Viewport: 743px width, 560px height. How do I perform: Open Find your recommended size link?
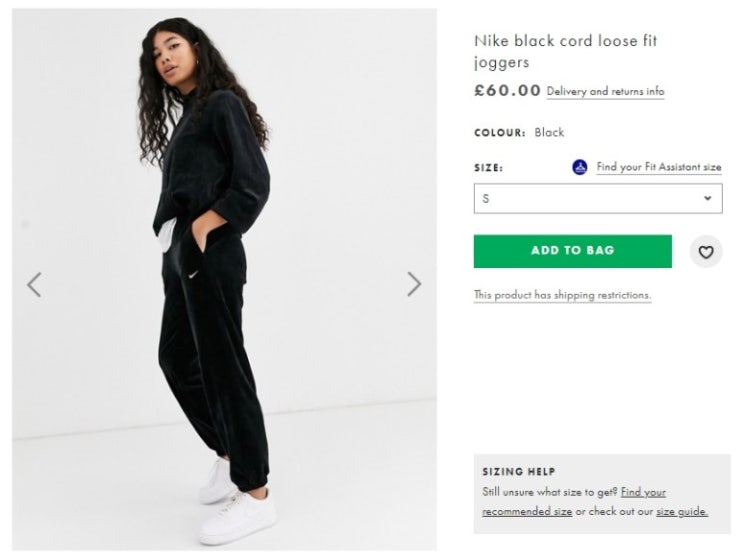tap(574, 502)
